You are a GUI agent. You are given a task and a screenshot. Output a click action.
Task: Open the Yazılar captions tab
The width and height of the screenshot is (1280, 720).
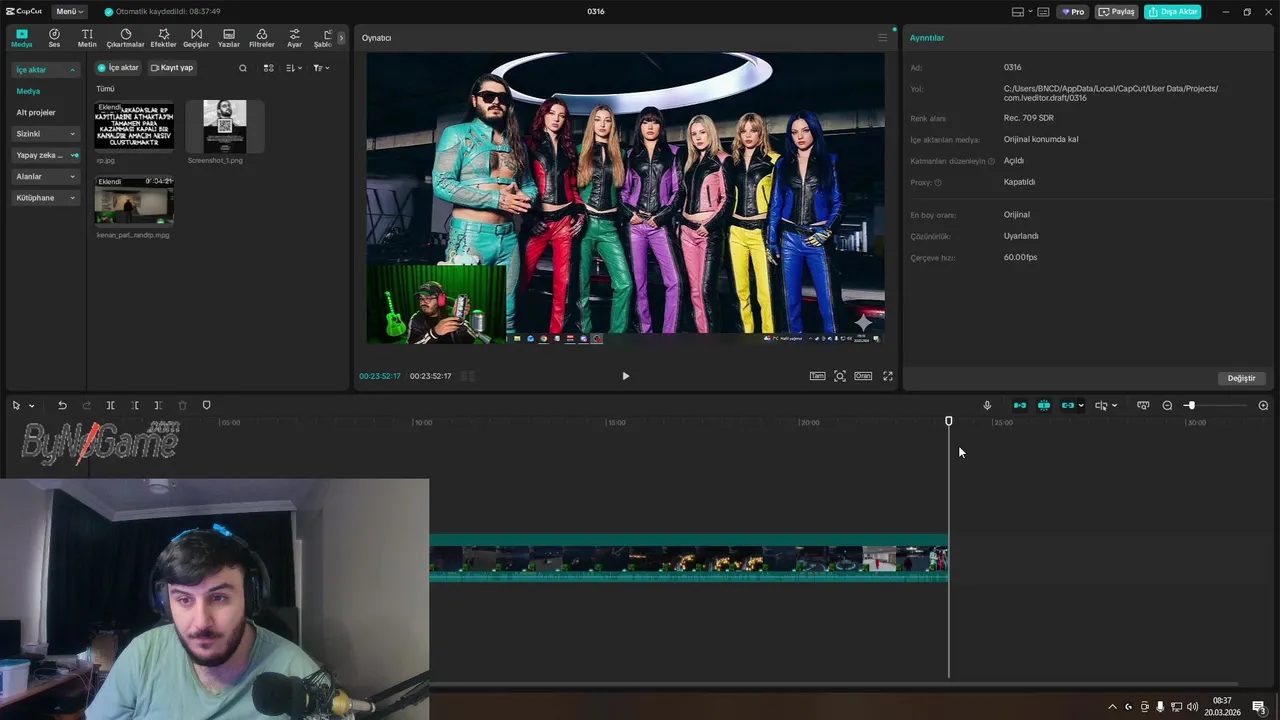pos(229,38)
